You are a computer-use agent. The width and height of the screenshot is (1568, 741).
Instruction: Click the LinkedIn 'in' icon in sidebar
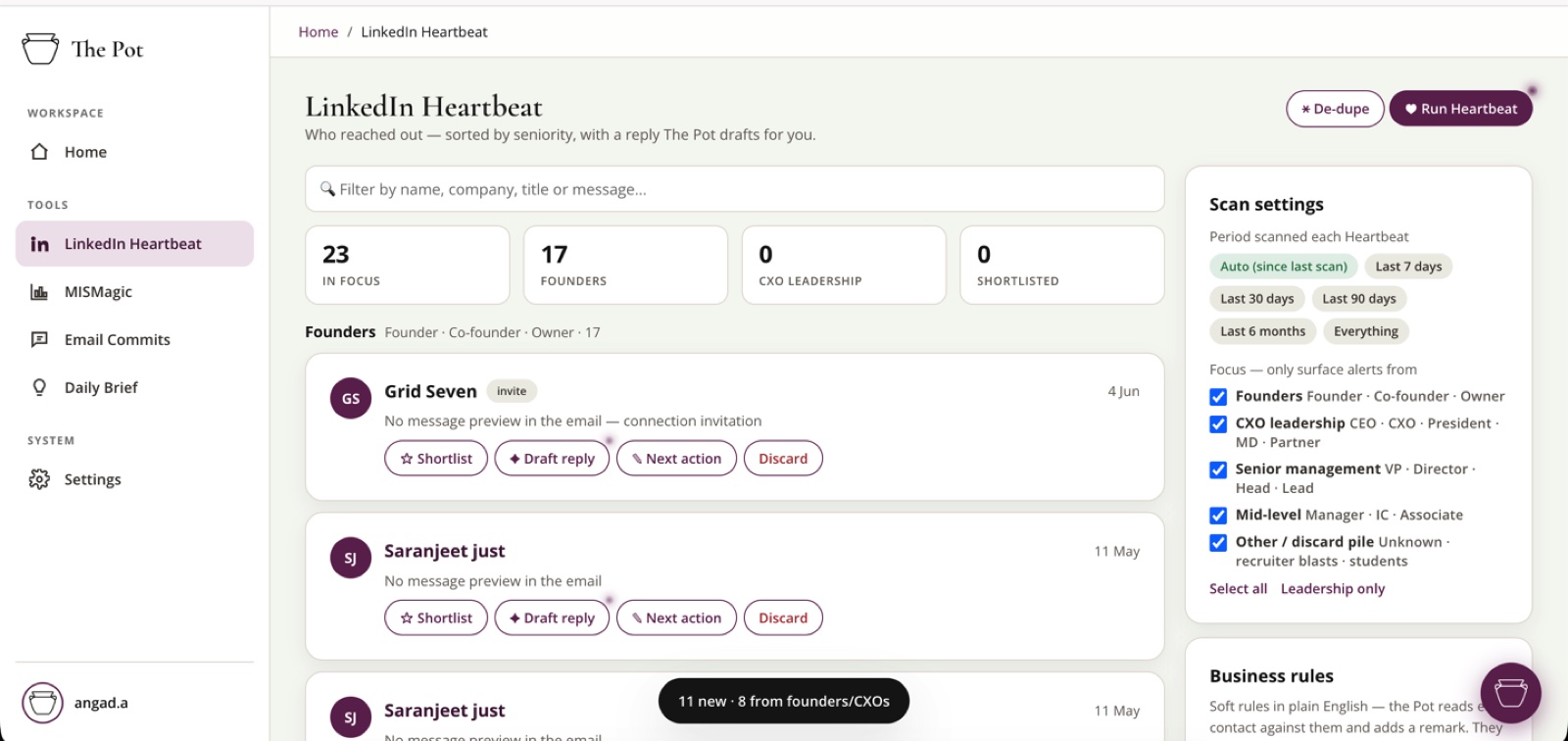tap(39, 244)
